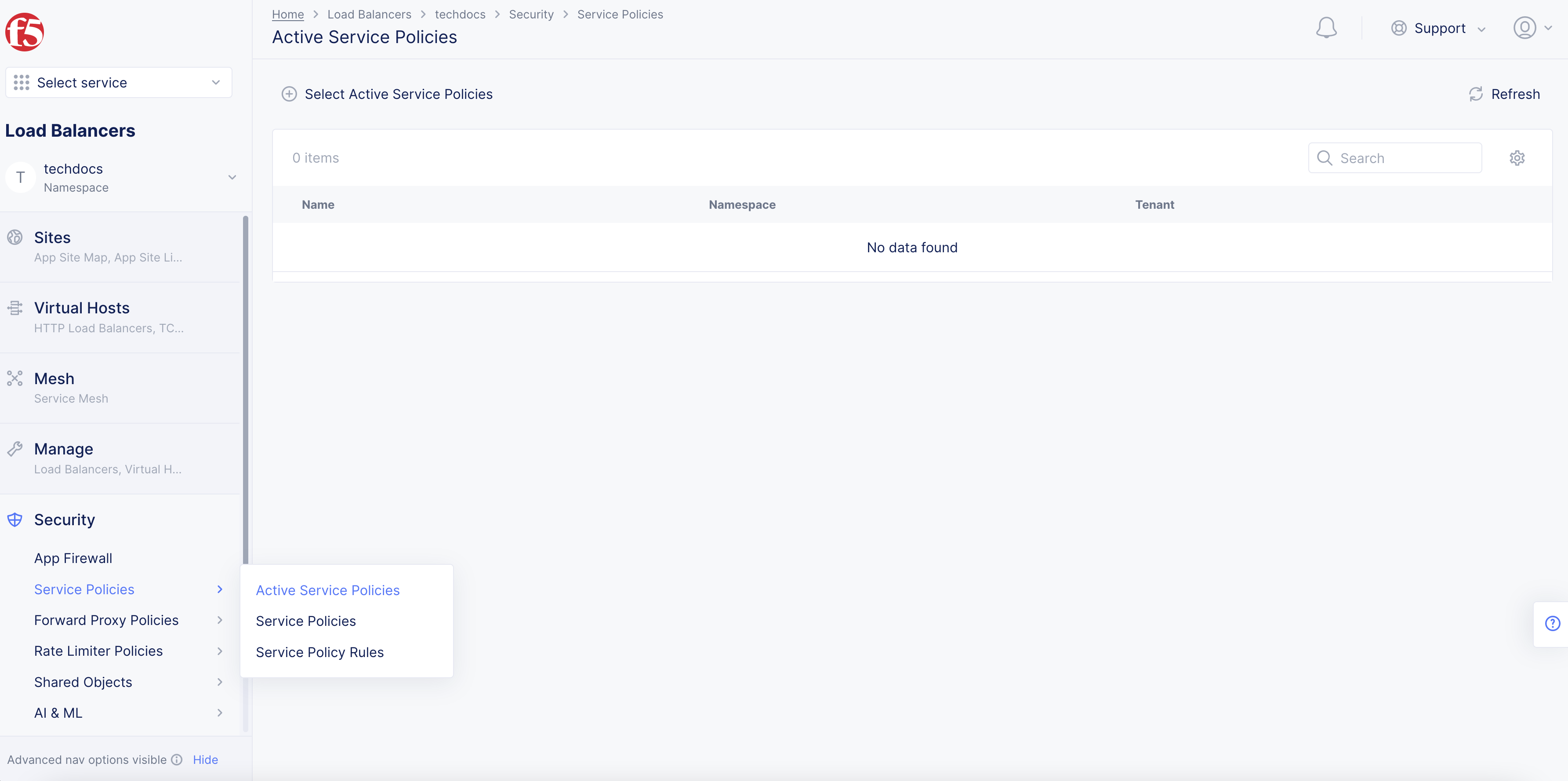The width and height of the screenshot is (1568, 781).
Task: Select Service Policy Rules in flyout
Action: [319, 652]
